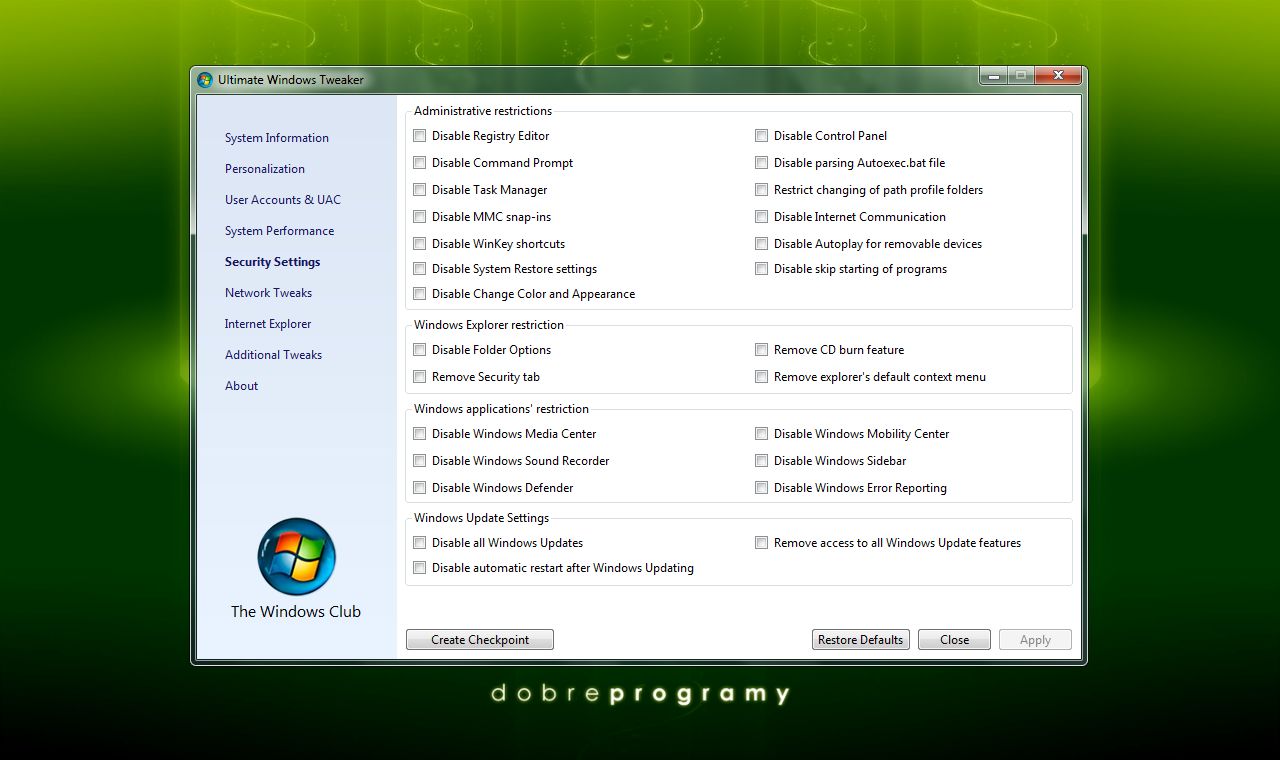Check Remove explorer's default context menu

tap(762, 377)
